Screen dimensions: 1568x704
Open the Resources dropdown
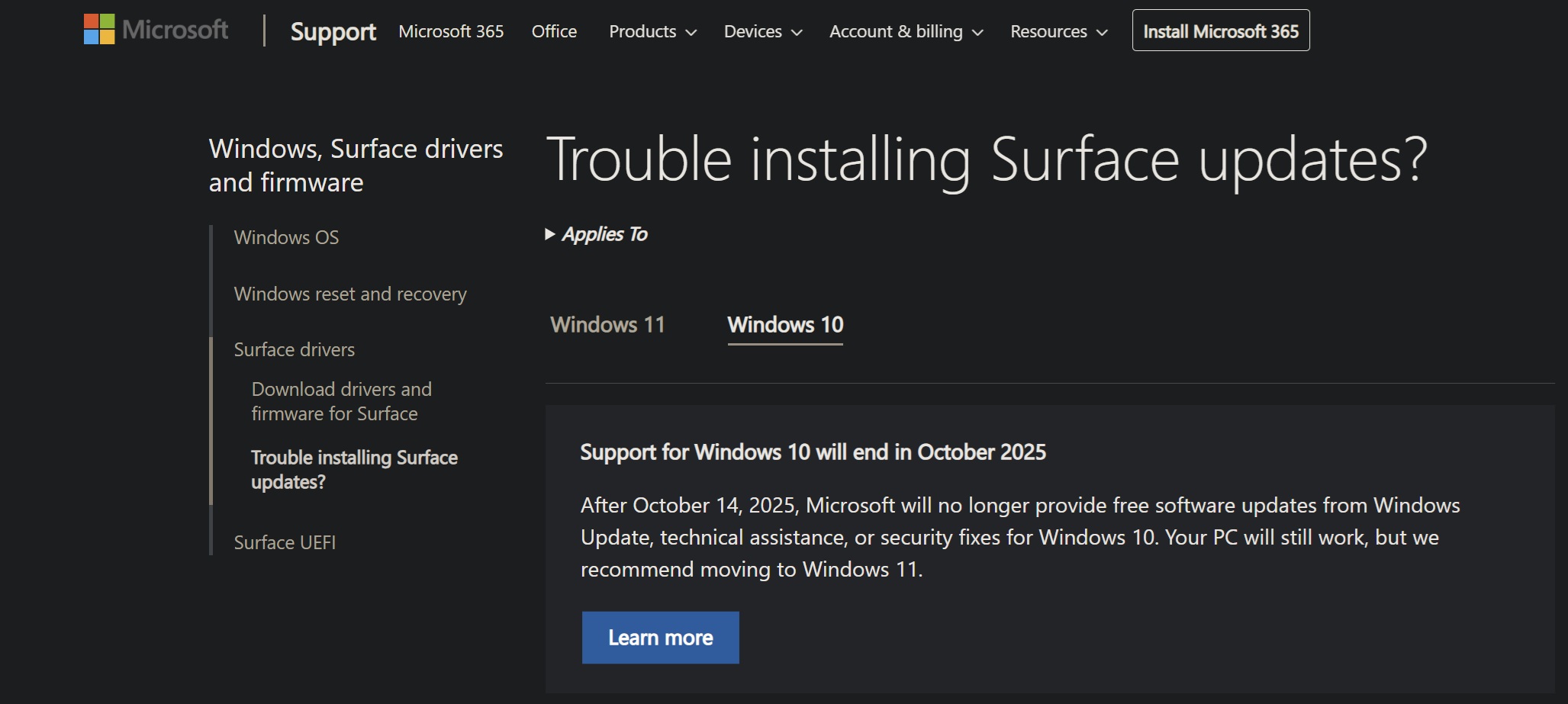click(1057, 31)
